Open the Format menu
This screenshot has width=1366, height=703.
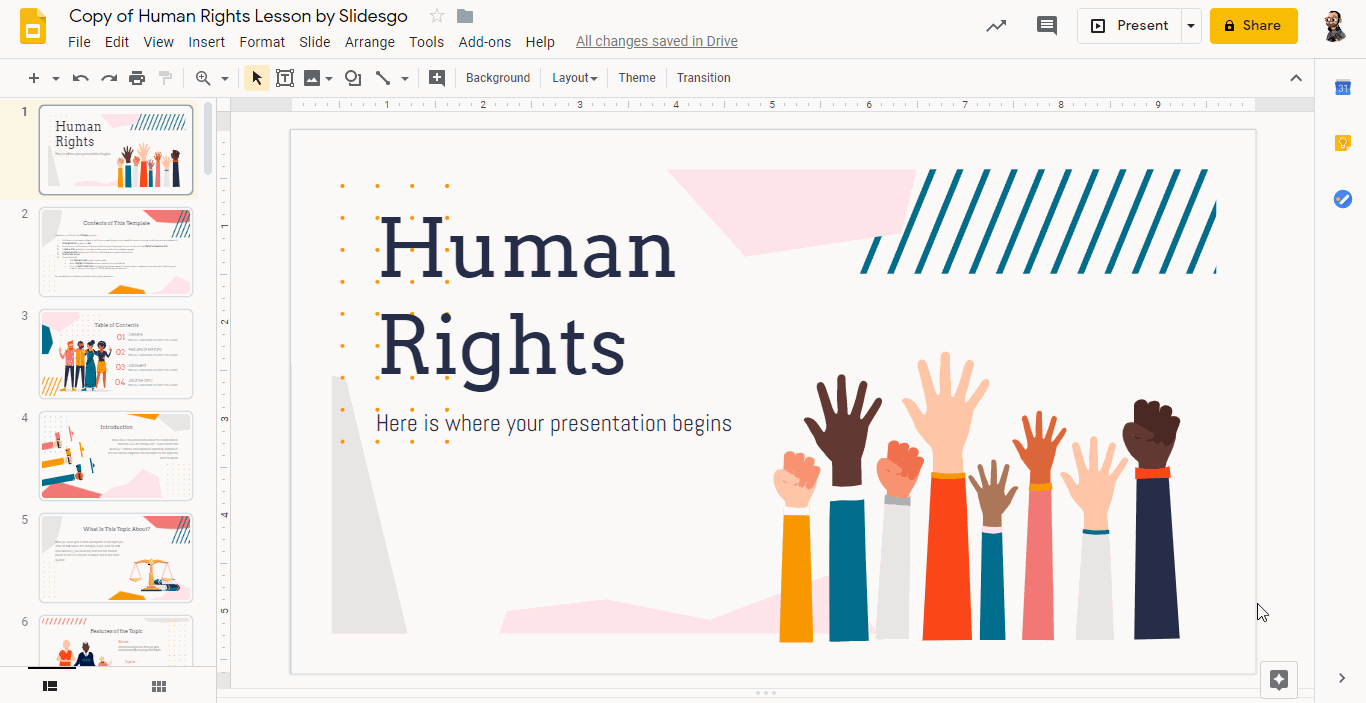[261, 42]
